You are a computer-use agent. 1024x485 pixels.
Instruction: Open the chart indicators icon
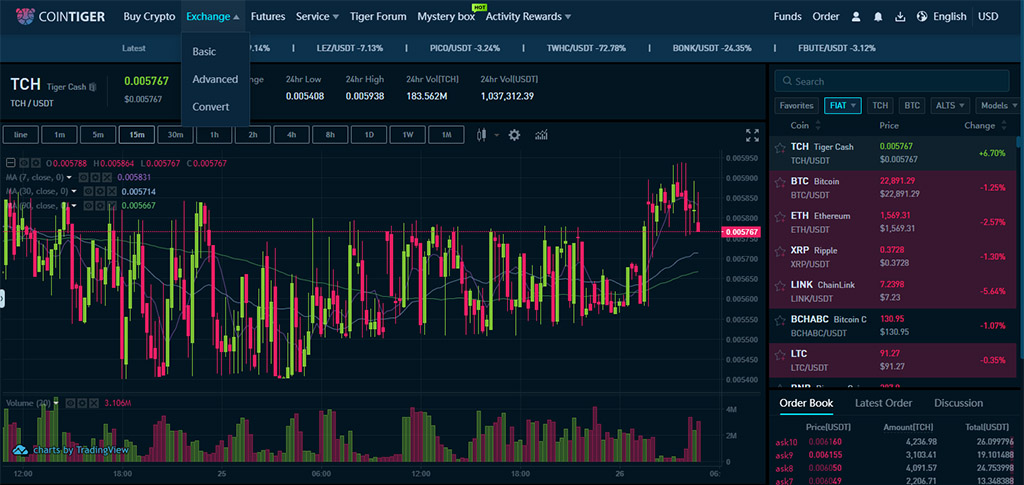(541, 135)
